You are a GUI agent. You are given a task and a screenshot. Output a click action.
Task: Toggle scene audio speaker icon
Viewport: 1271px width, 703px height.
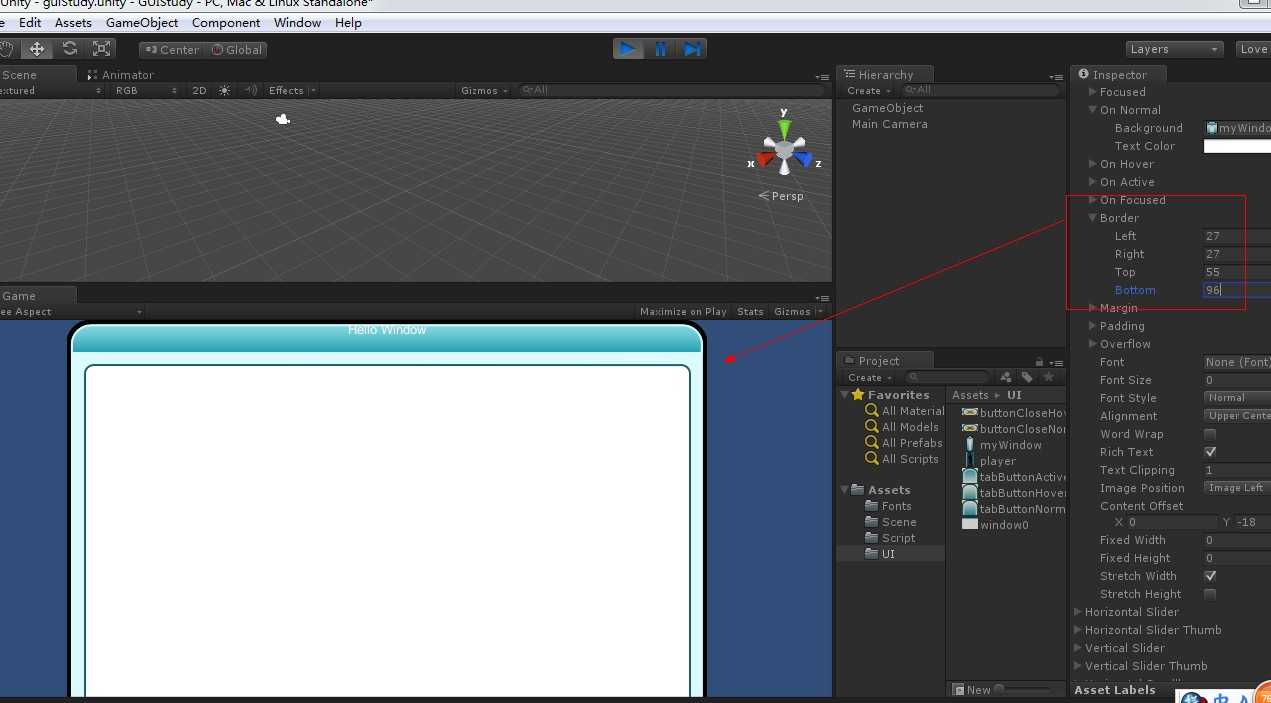(251, 90)
